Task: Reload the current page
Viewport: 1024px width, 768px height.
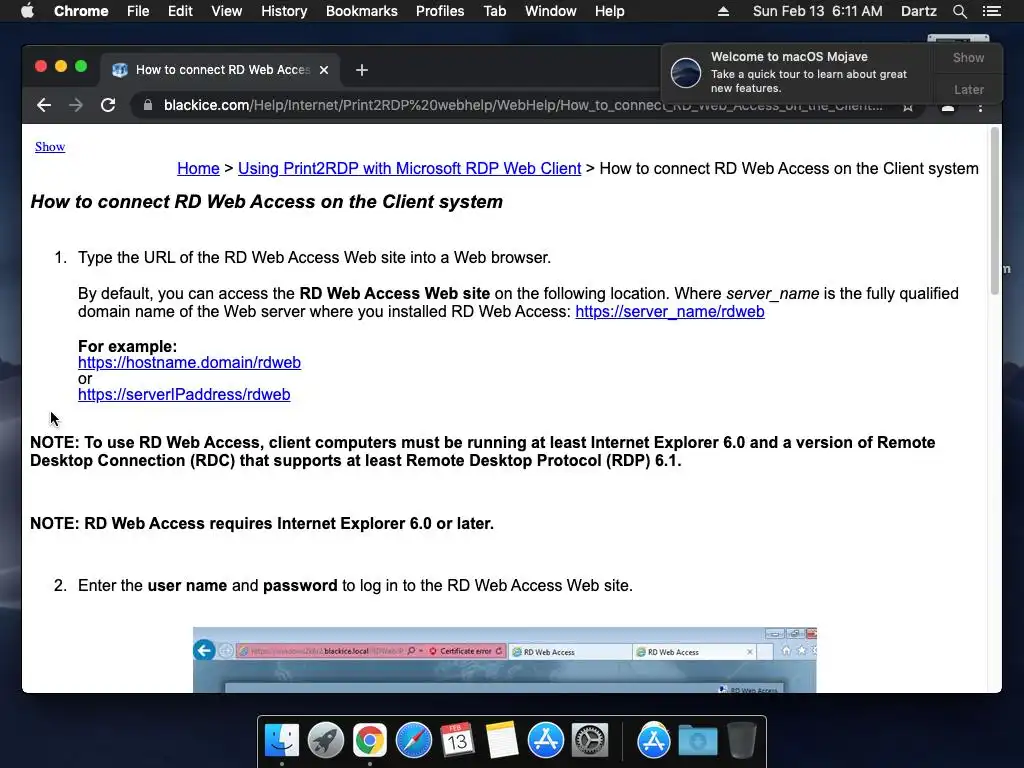Action: click(x=108, y=105)
